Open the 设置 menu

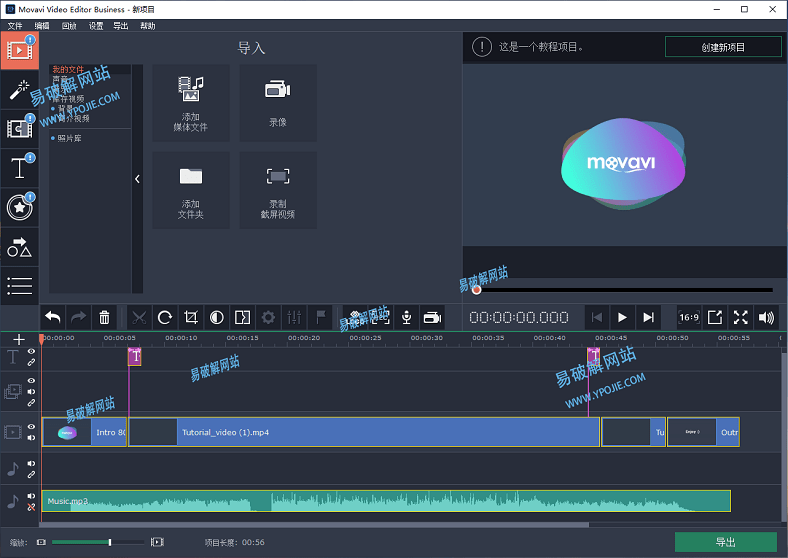tap(96, 26)
